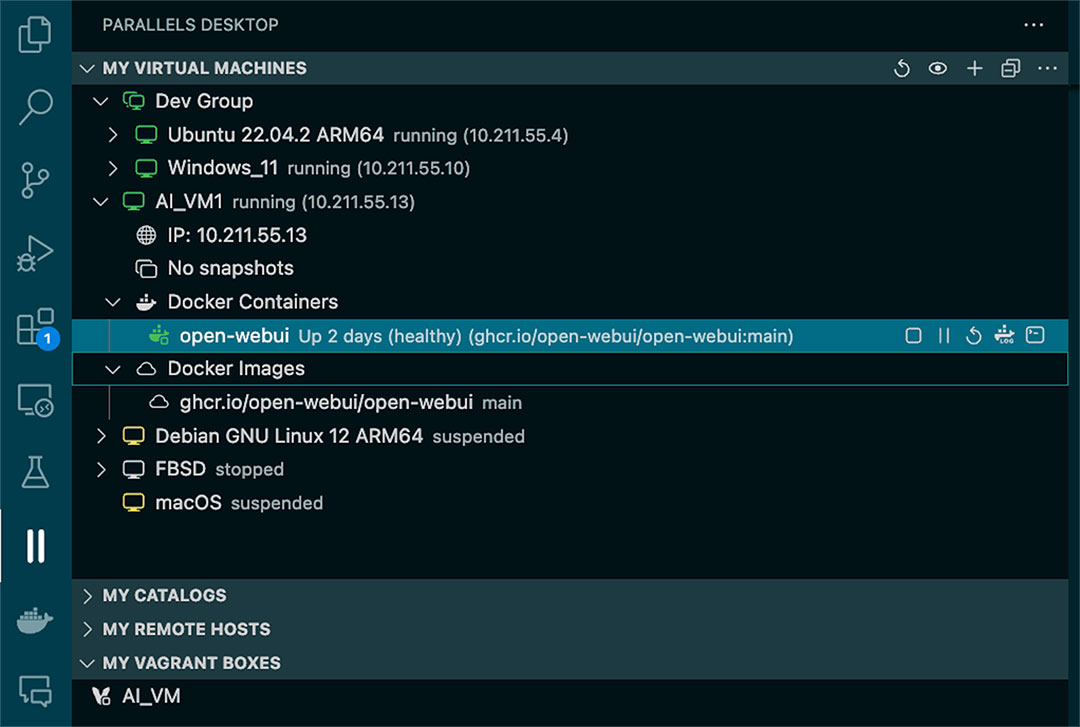Click the My Catalogs section header
Viewport: 1080px width, 727px height.
pos(570,595)
